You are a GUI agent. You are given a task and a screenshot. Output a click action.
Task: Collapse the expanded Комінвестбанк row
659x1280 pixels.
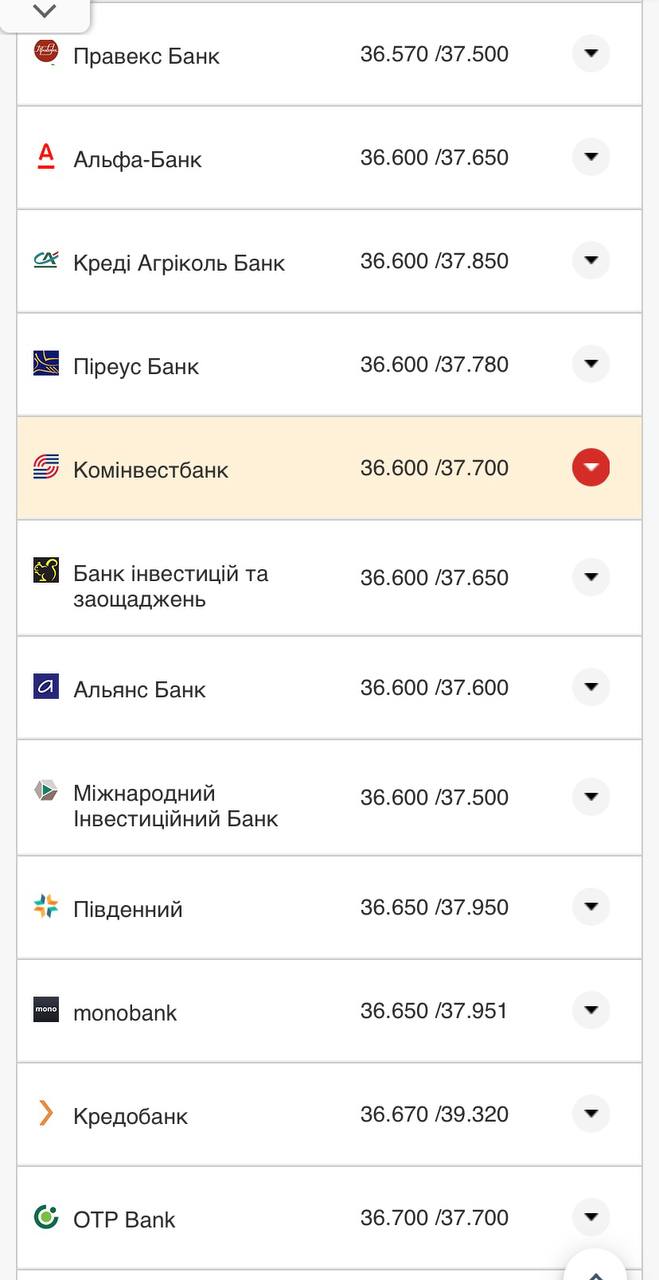[x=591, y=466]
